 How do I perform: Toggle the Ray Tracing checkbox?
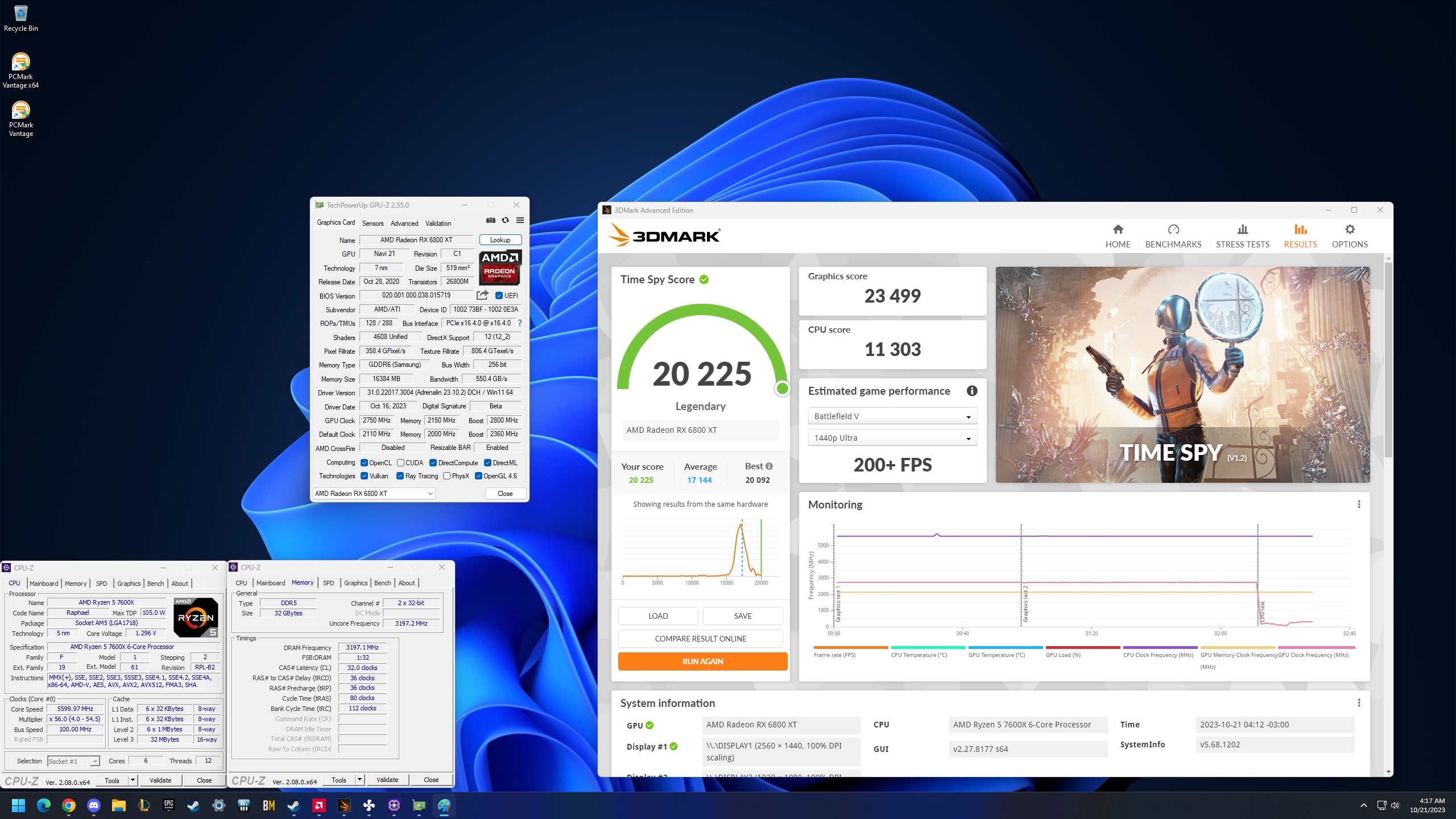400,476
